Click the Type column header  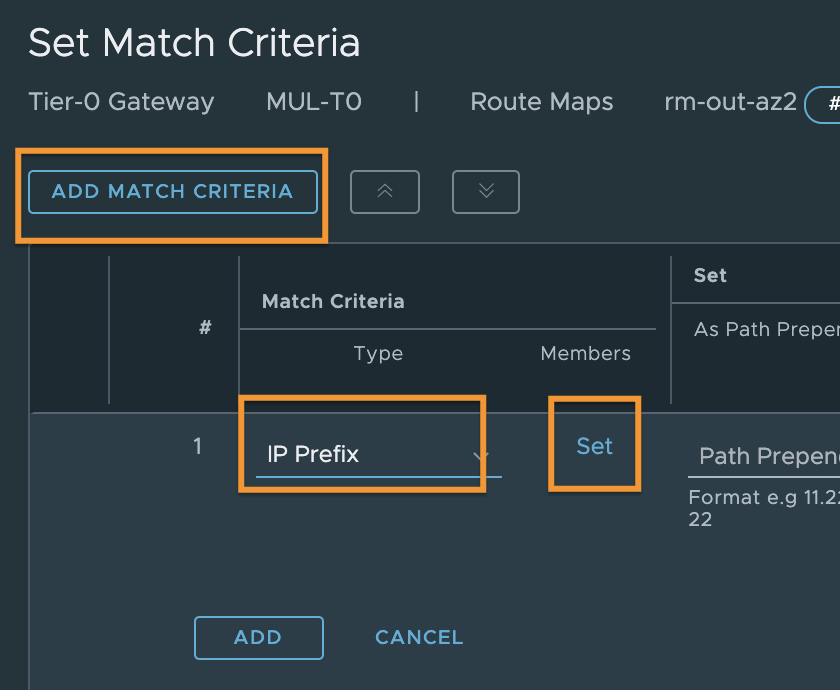(x=378, y=353)
